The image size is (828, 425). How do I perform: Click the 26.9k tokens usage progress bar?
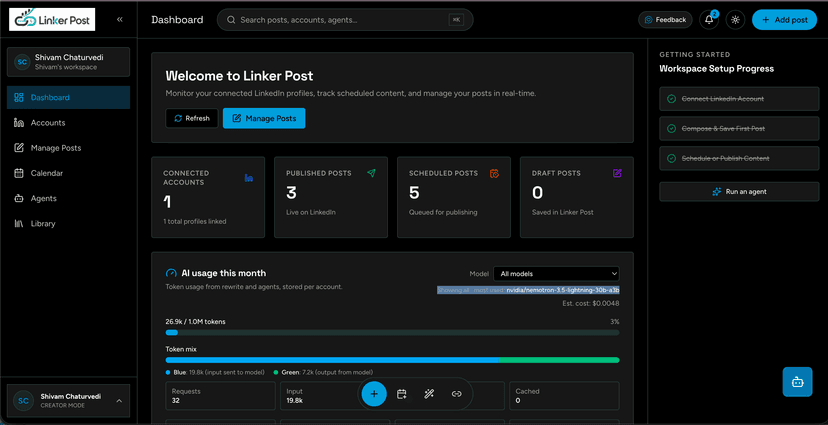[392, 333]
